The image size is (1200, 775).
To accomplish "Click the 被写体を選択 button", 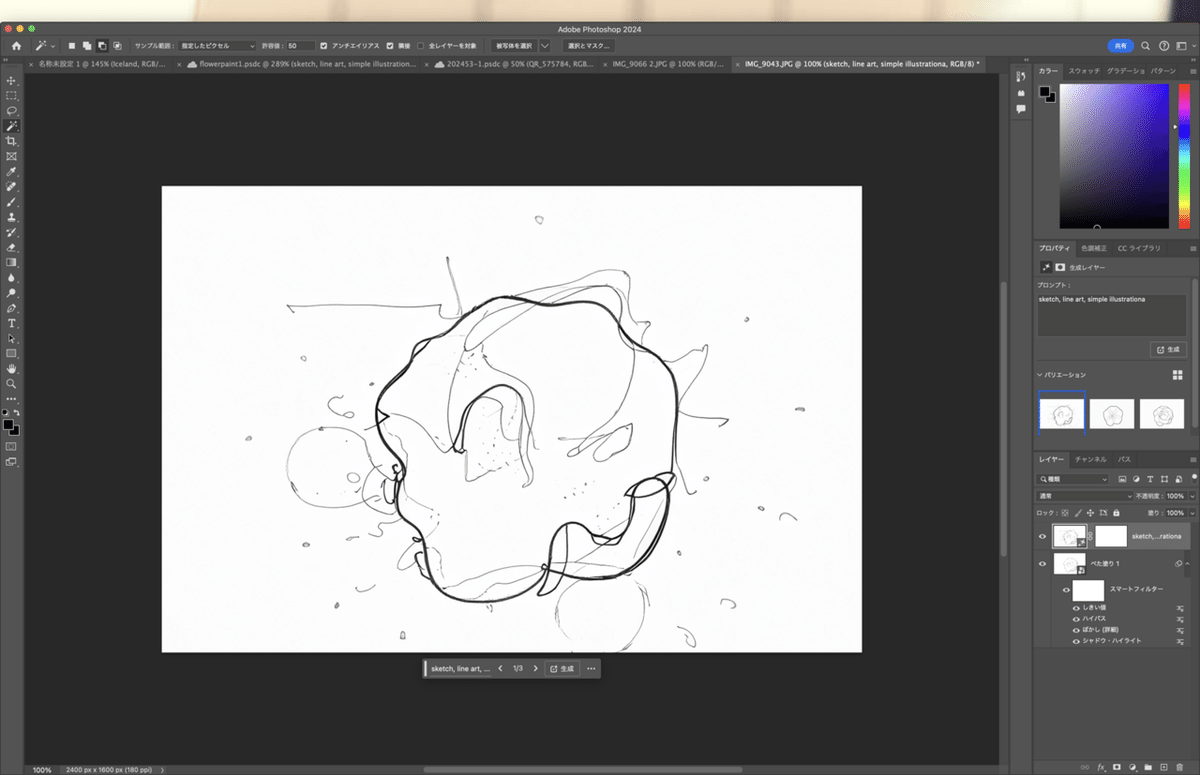I will point(514,46).
